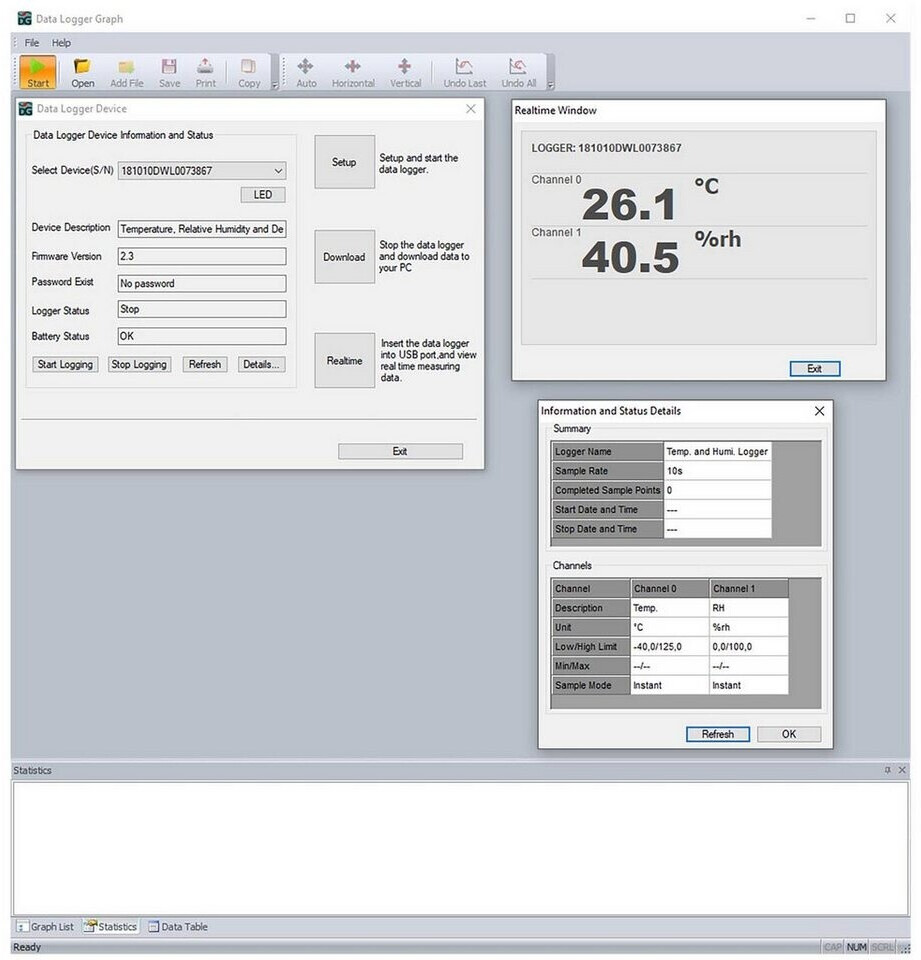Click the green Start toolbar icon

pos(37,72)
